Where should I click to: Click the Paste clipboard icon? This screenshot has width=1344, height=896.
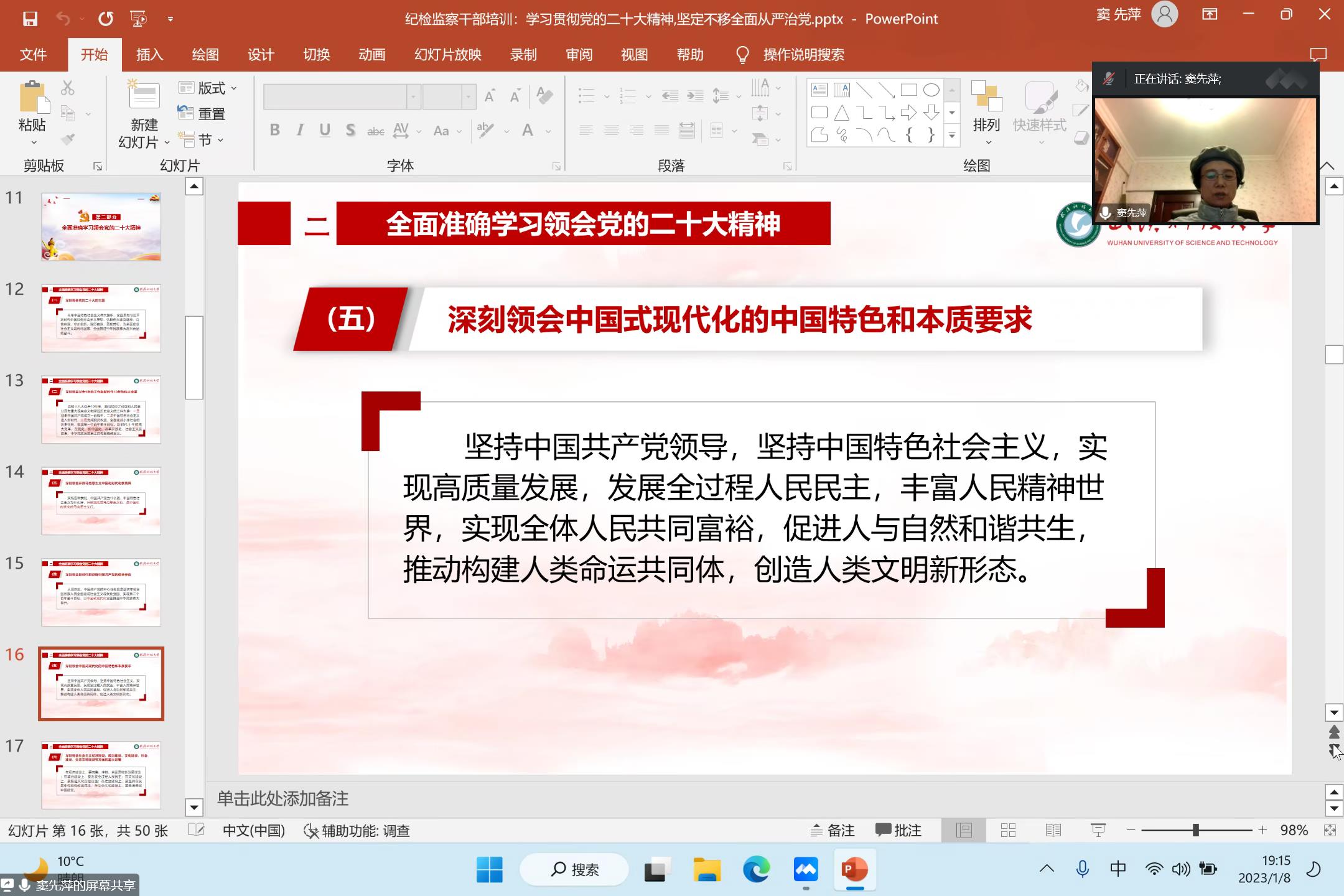pyautogui.click(x=32, y=98)
